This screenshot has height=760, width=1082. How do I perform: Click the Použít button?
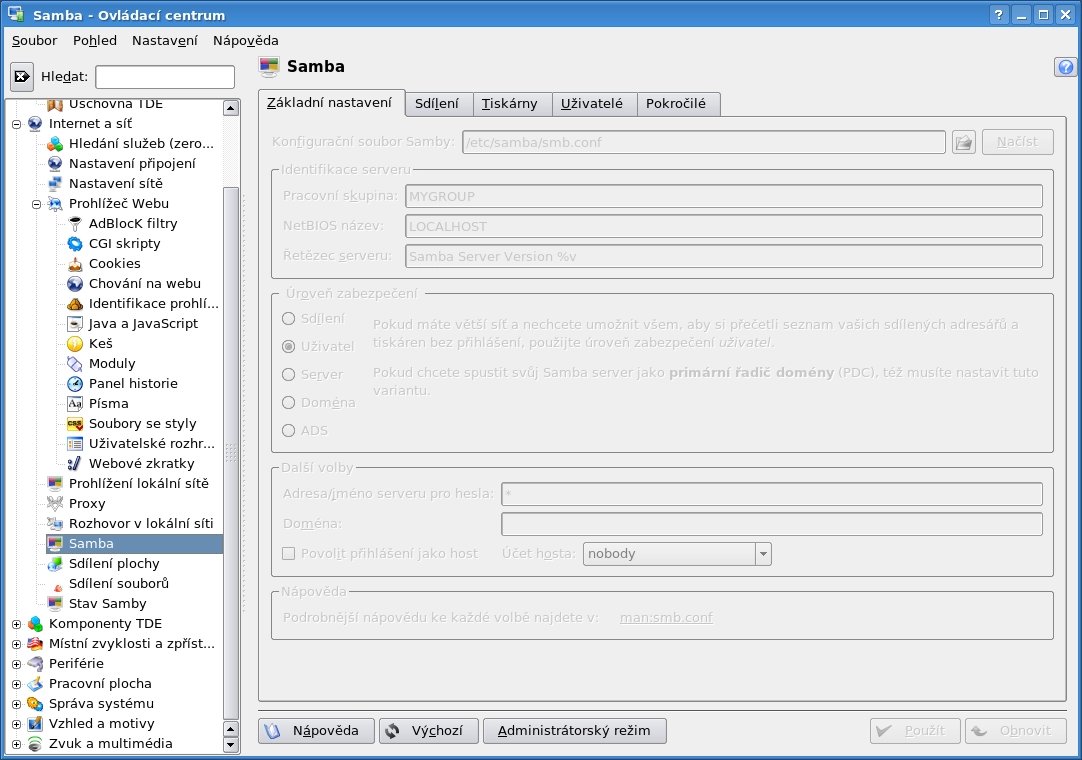pyautogui.click(x=915, y=731)
